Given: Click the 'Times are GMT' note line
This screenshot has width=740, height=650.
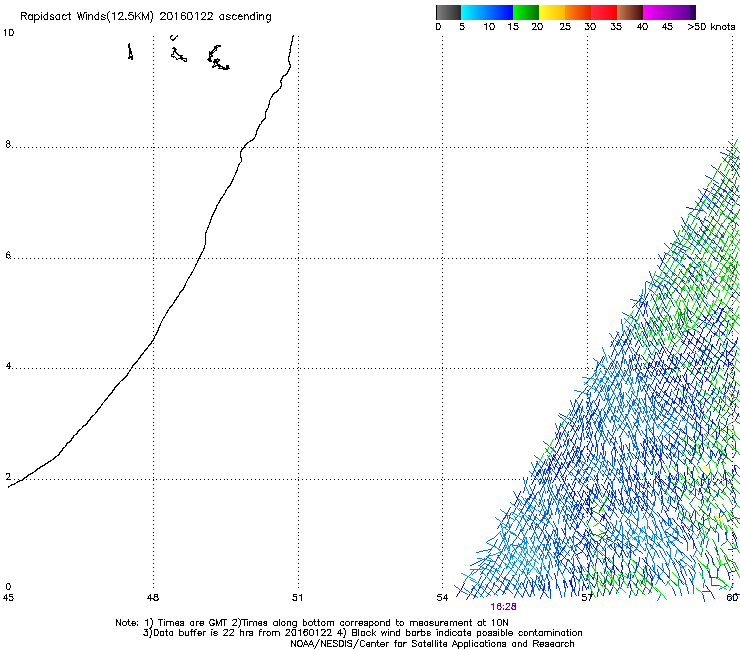Looking at the screenshot, I should (312, 623).
